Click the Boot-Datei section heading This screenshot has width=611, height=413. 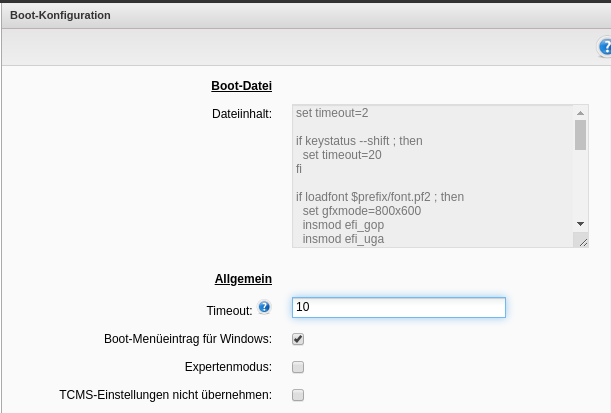241,86
